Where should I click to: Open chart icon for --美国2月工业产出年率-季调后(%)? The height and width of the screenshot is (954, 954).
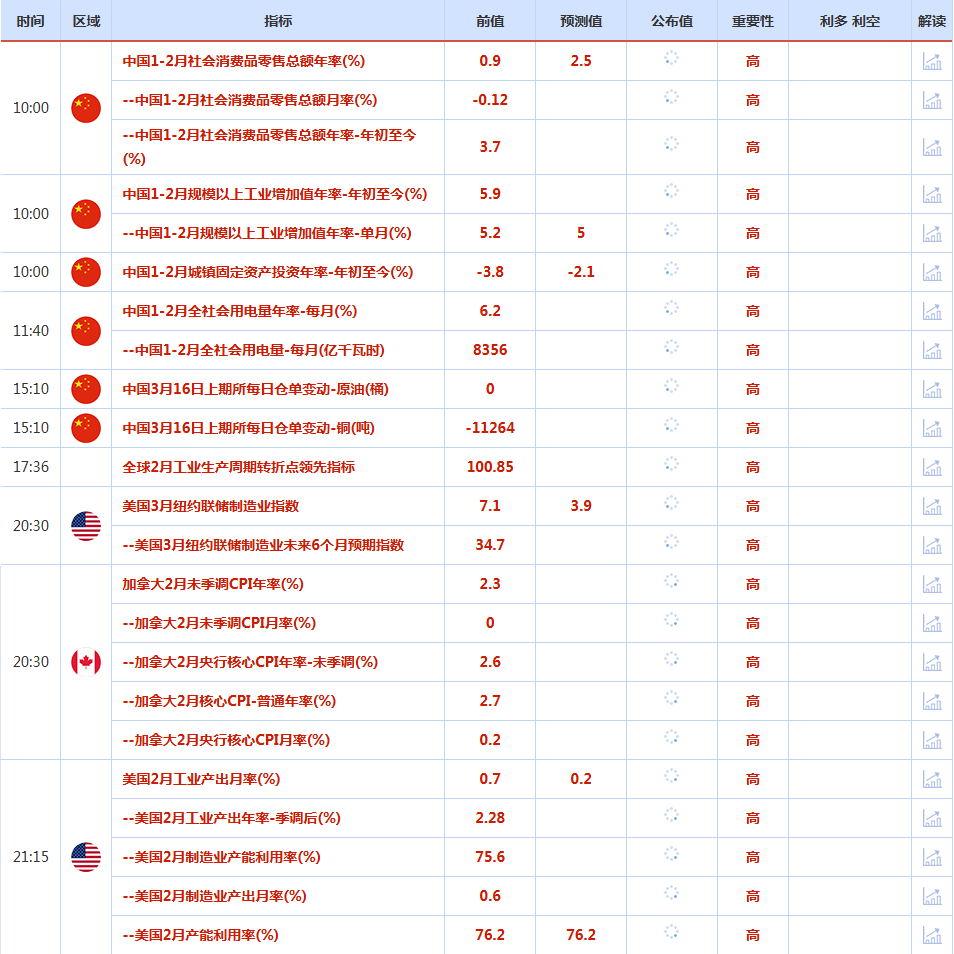(x=931, y=818)
